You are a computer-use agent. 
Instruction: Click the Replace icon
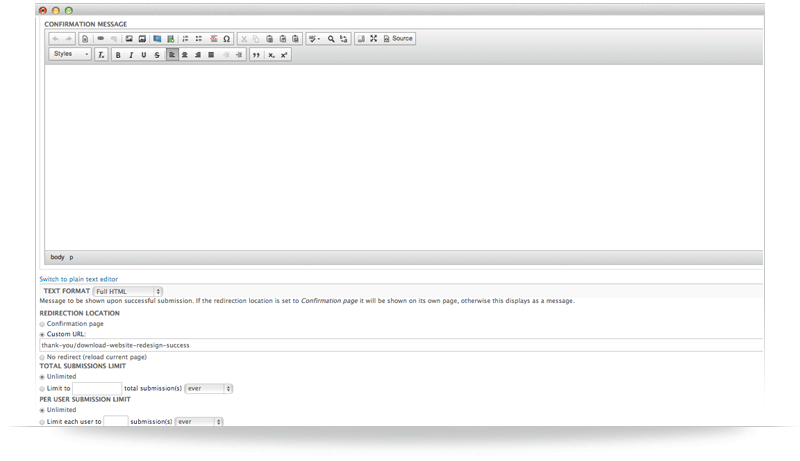point(344,39)
